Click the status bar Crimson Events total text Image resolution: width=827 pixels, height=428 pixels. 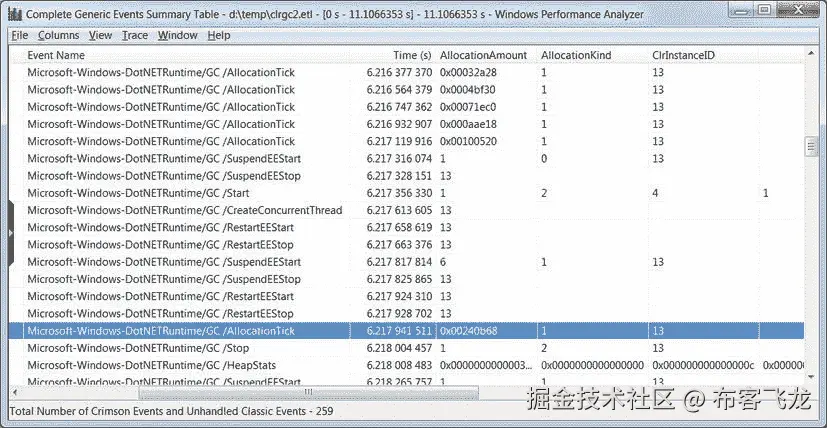click(171, 411)
